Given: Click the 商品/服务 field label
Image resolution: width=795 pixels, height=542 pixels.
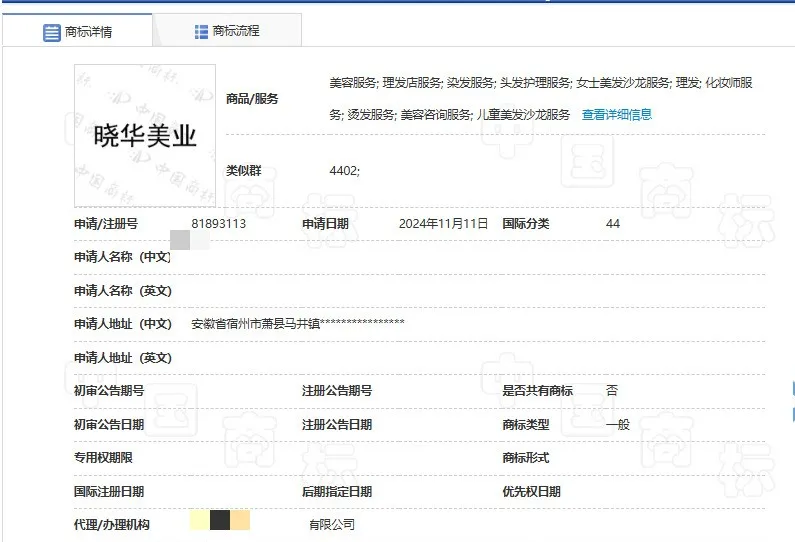Looking at the screenshot, I should pos(252,99).
